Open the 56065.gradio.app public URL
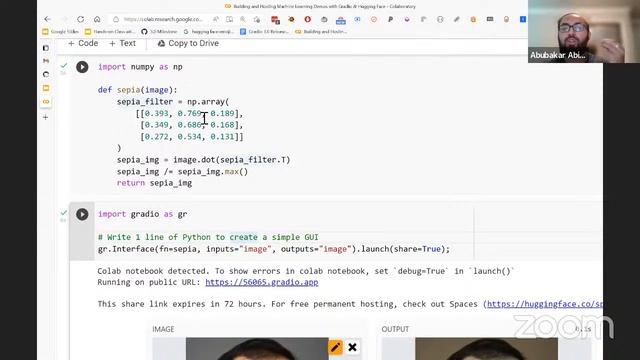This screenshot has height=360, width=640. pos(262,282)
